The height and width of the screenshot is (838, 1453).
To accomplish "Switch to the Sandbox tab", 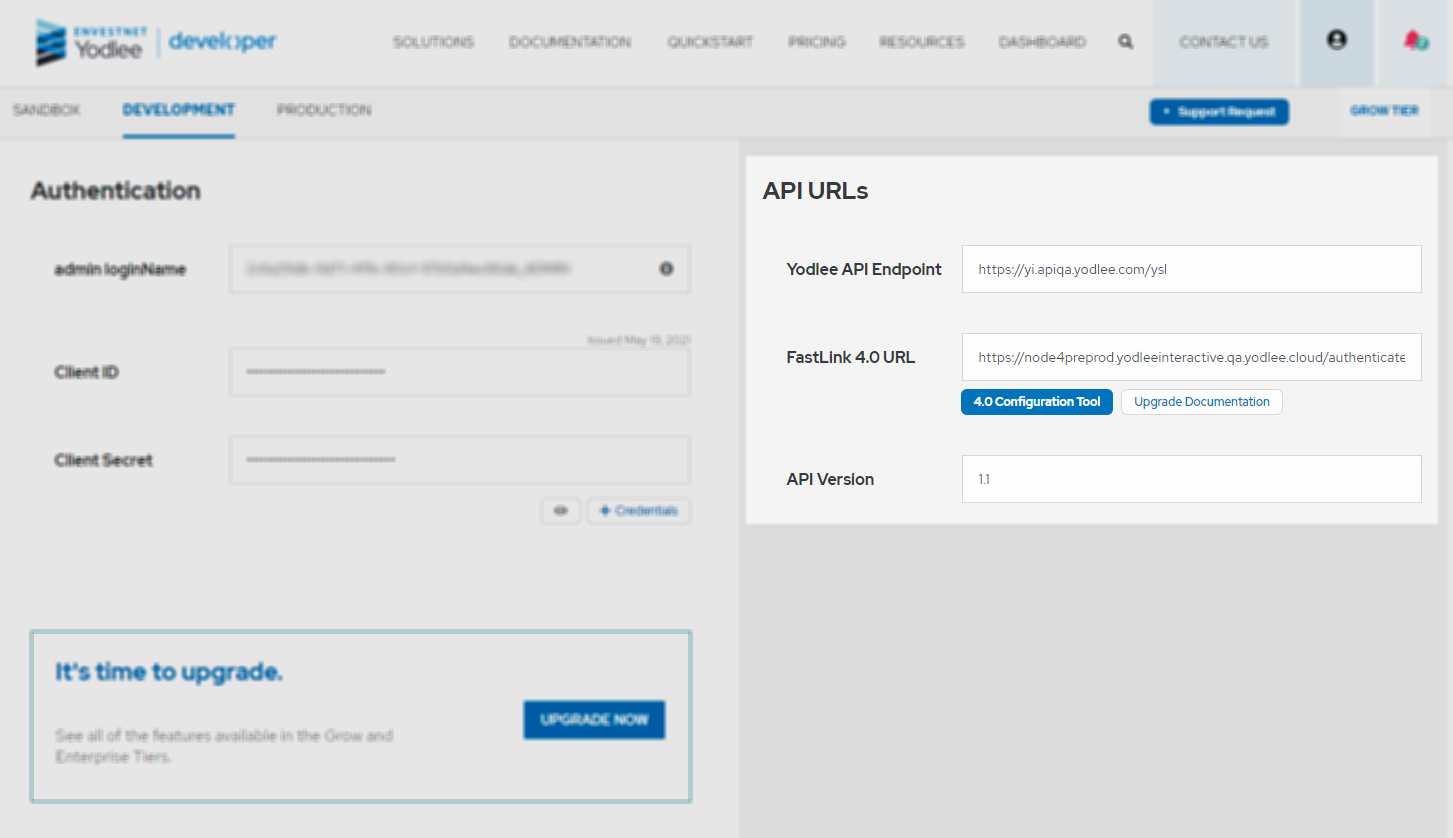I will (x=46, y=110).
